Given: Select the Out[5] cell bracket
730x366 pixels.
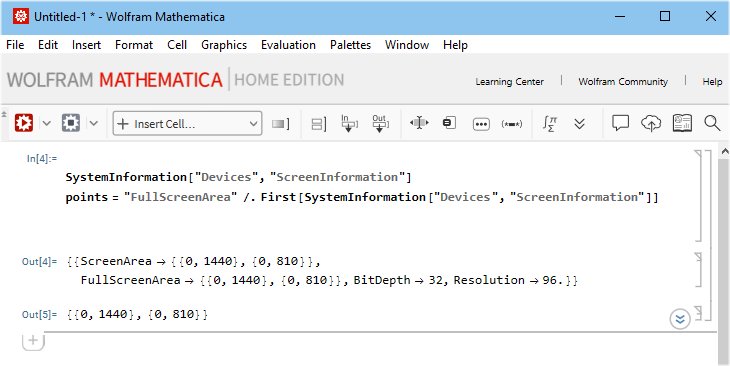Looking at the screenshot, I should (x=698, y=313).
